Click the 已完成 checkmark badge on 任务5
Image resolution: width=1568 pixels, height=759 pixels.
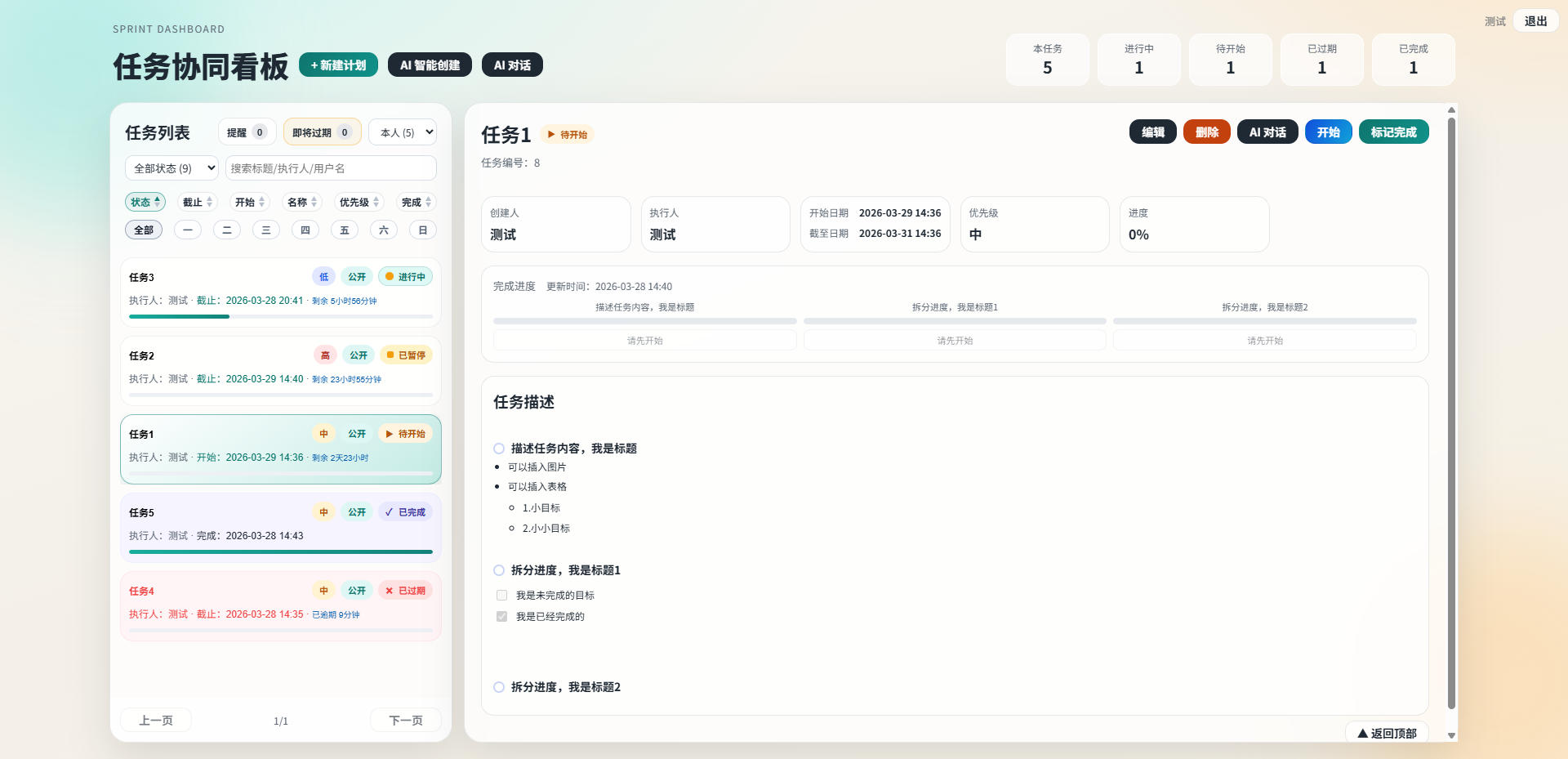(405, 512)
